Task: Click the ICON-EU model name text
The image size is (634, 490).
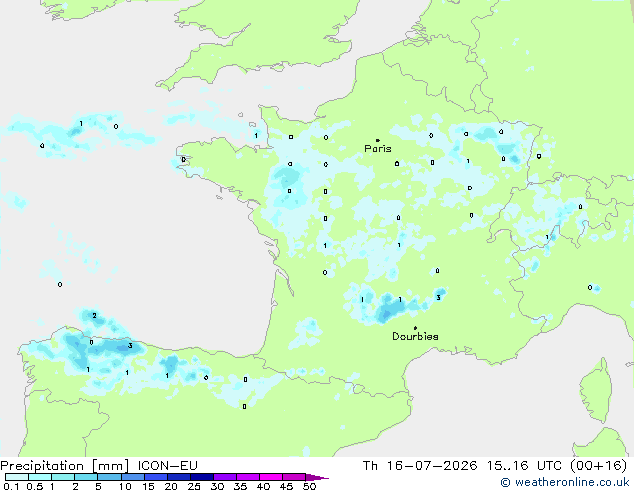Action: pos(167,466)
